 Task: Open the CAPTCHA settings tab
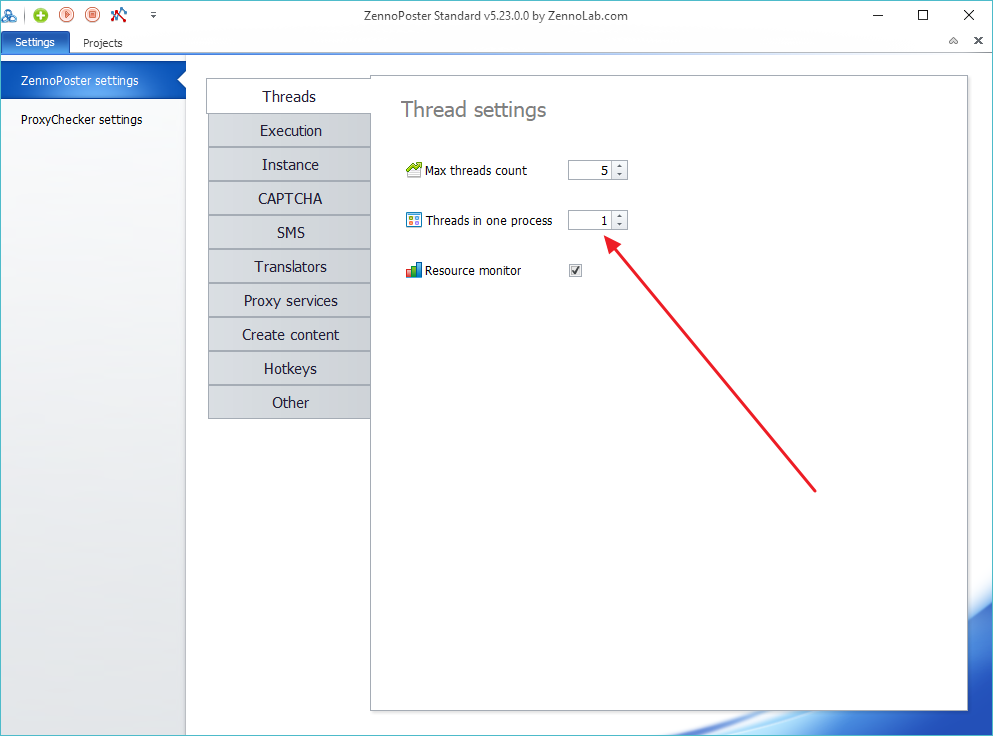(290, 199)
